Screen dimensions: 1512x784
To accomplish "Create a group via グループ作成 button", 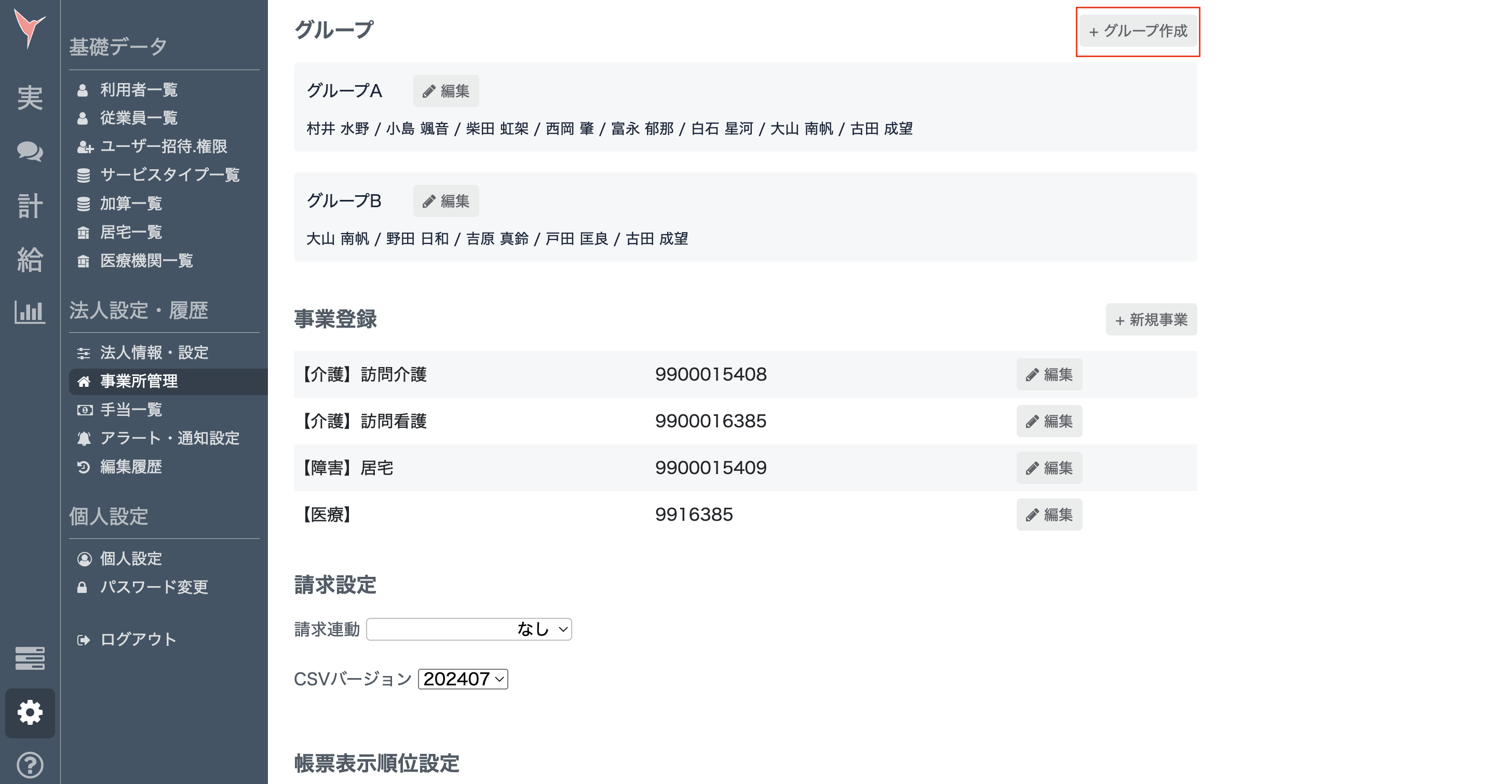I will (x=1138, y=32).
